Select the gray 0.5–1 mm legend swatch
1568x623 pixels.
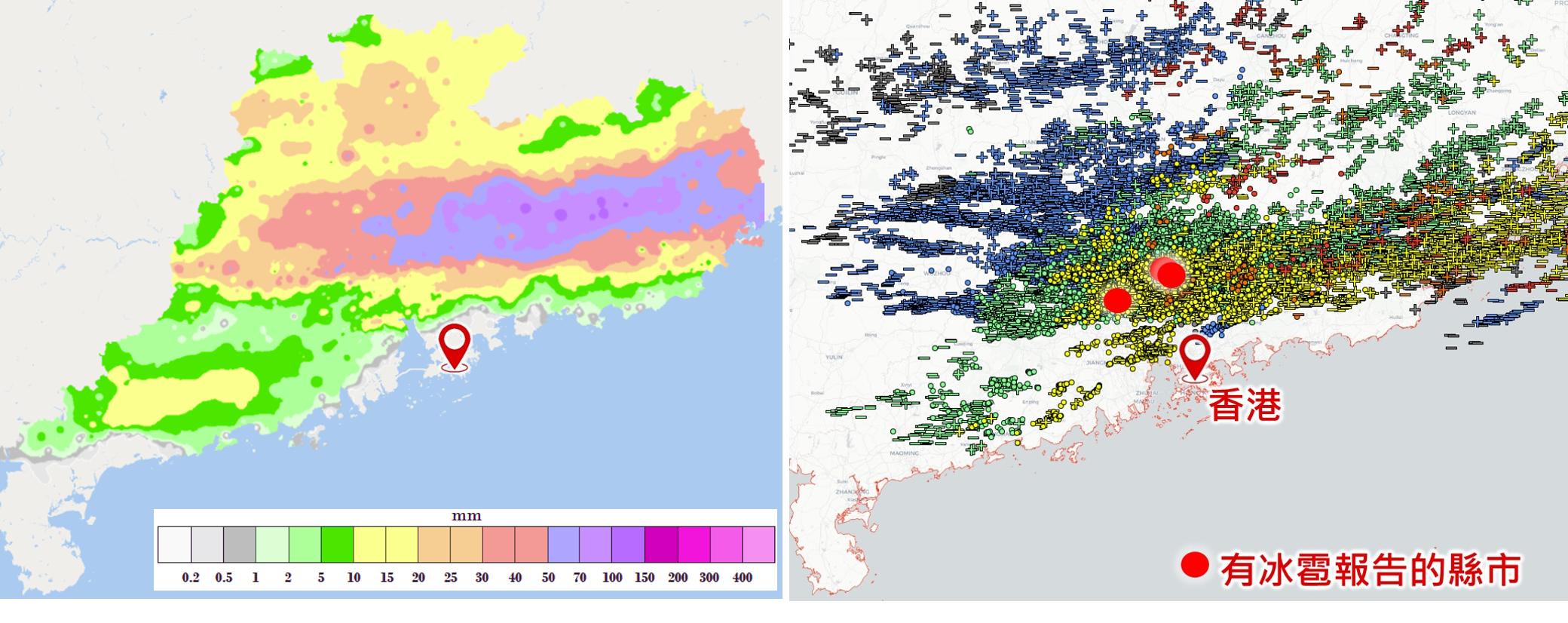pyautogui.click(x=239, y=545)
